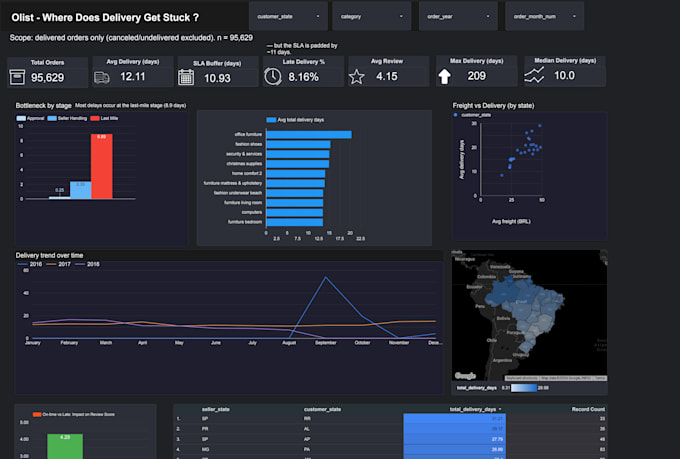The image size is (680, 459).
Task: Click the Total Orders box icon
Action: [17, 77]
